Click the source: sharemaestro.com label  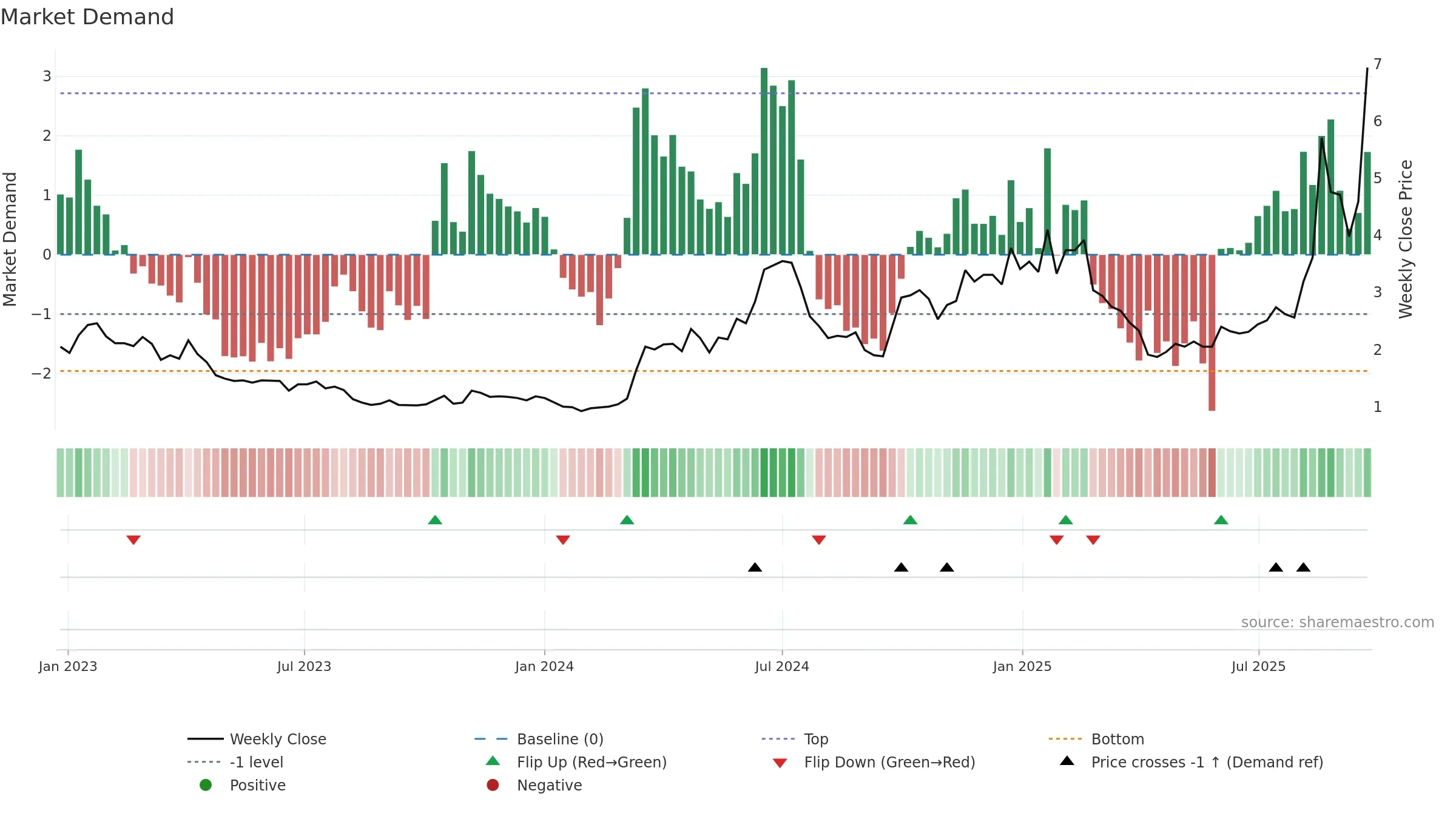1338,622
